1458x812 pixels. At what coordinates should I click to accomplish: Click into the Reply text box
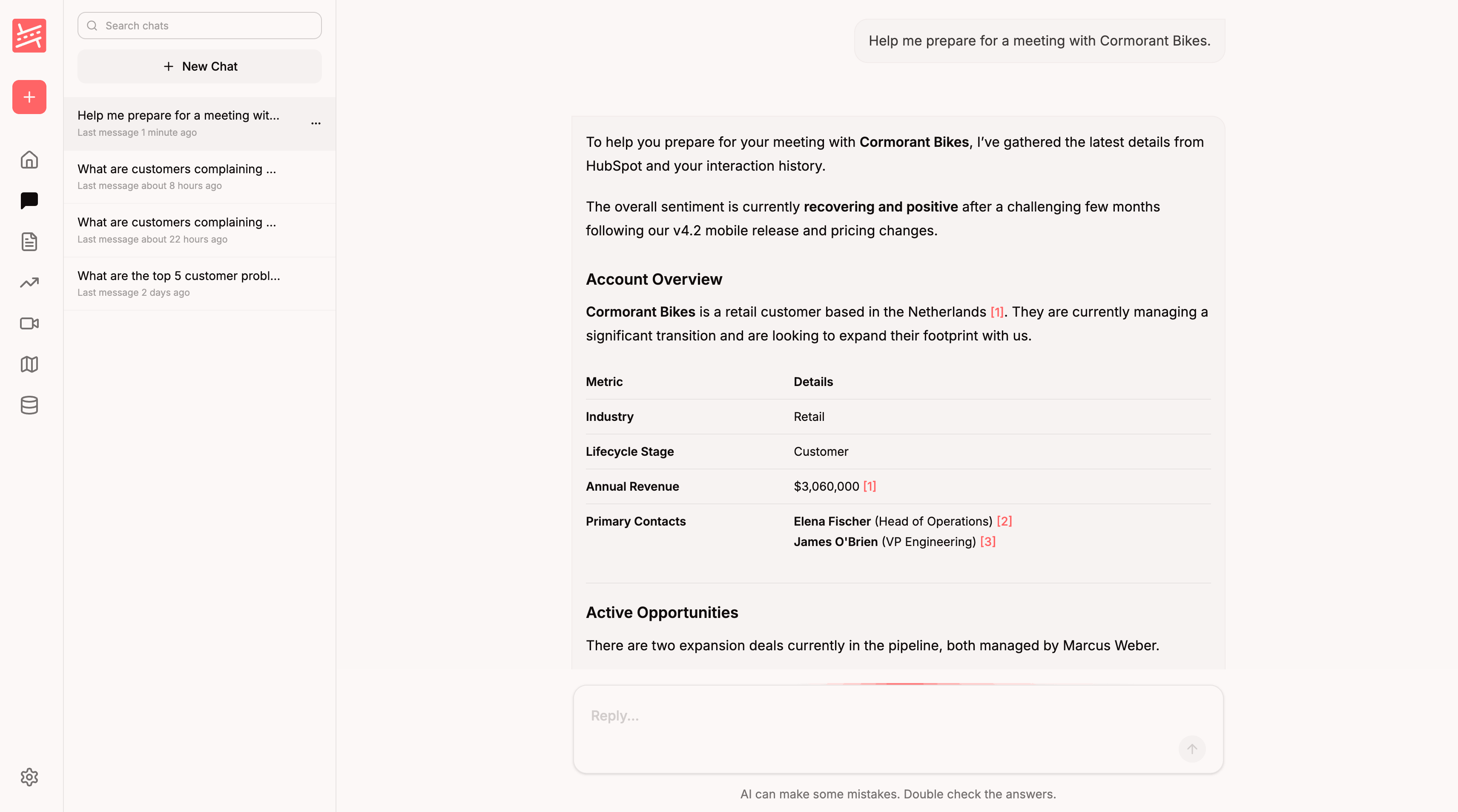[898, 729]
